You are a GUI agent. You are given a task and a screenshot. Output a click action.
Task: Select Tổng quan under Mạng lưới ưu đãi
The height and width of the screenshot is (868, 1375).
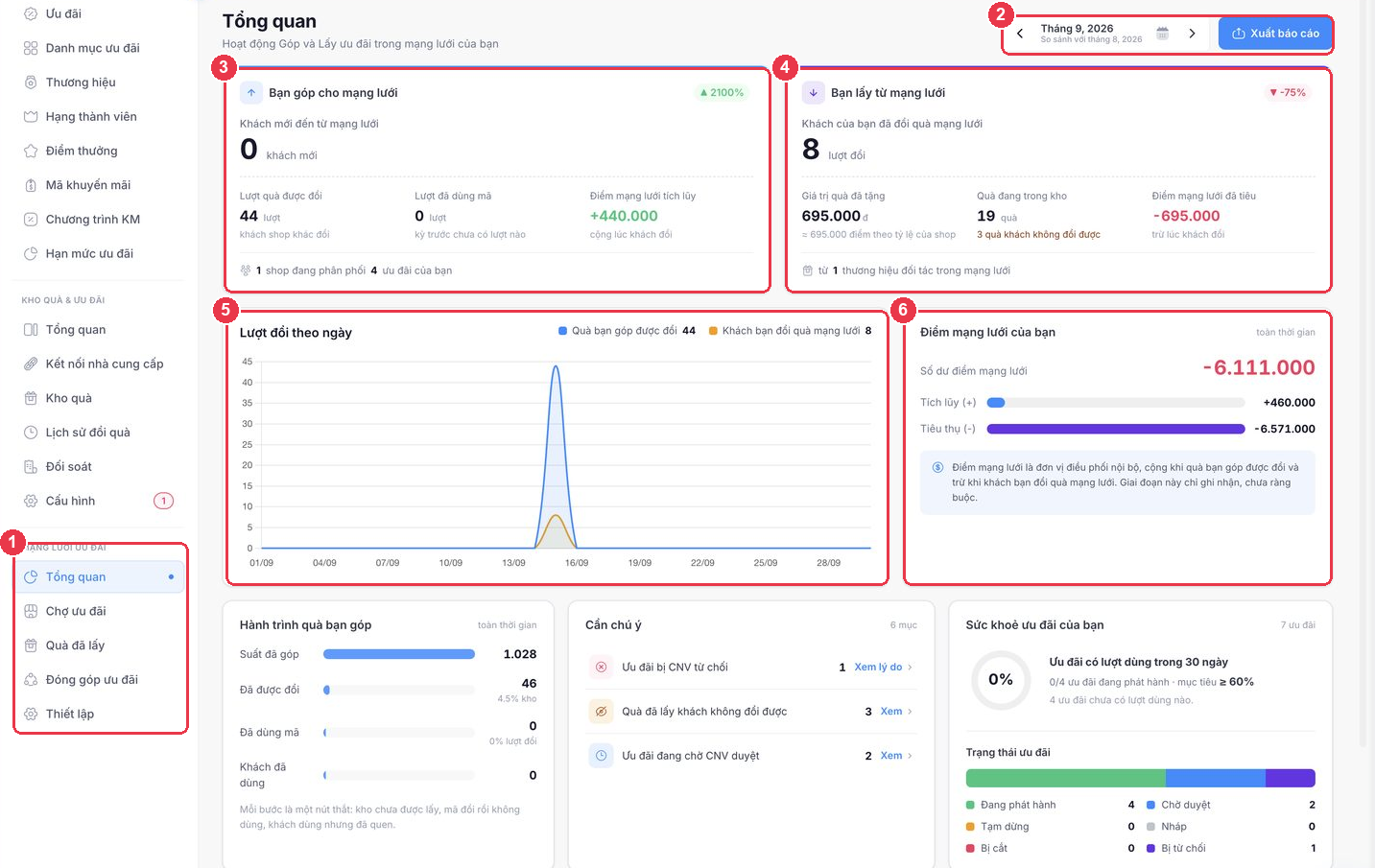pyautogui.click(x=100, y=577)
